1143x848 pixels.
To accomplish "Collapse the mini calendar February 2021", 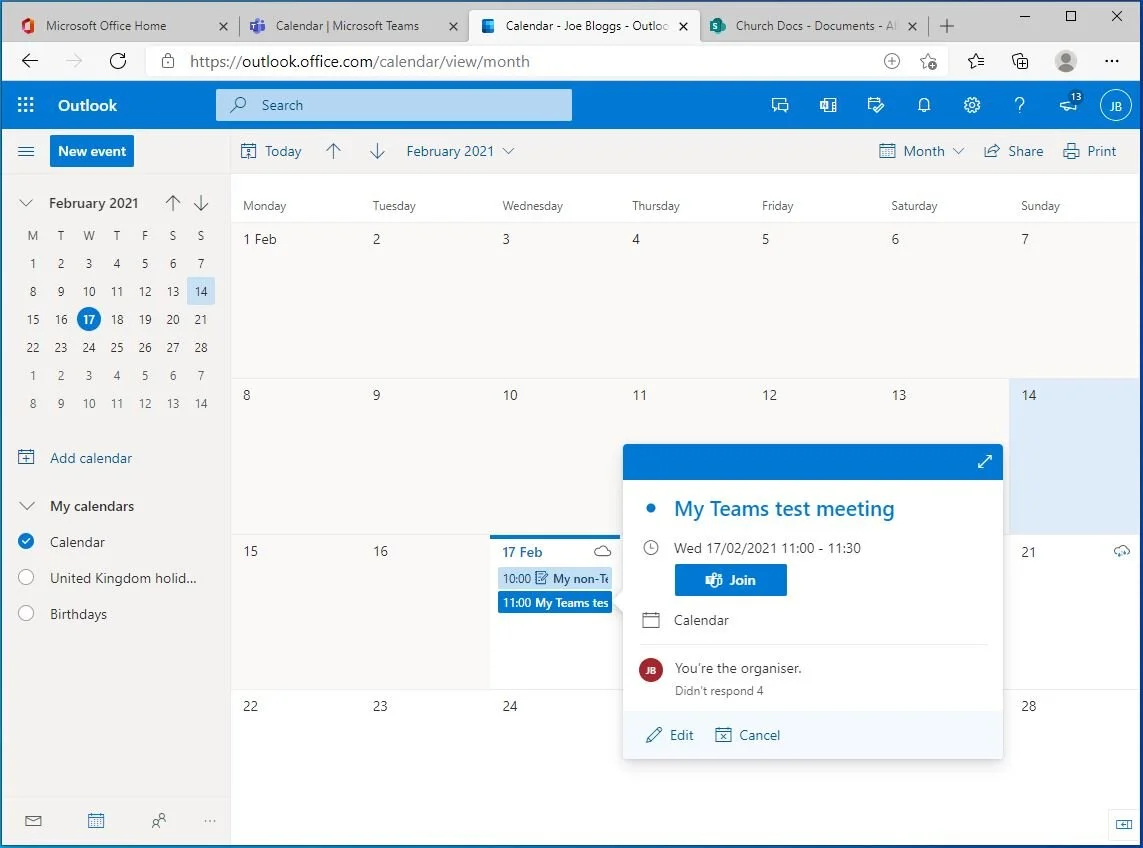I will (26, 203).
